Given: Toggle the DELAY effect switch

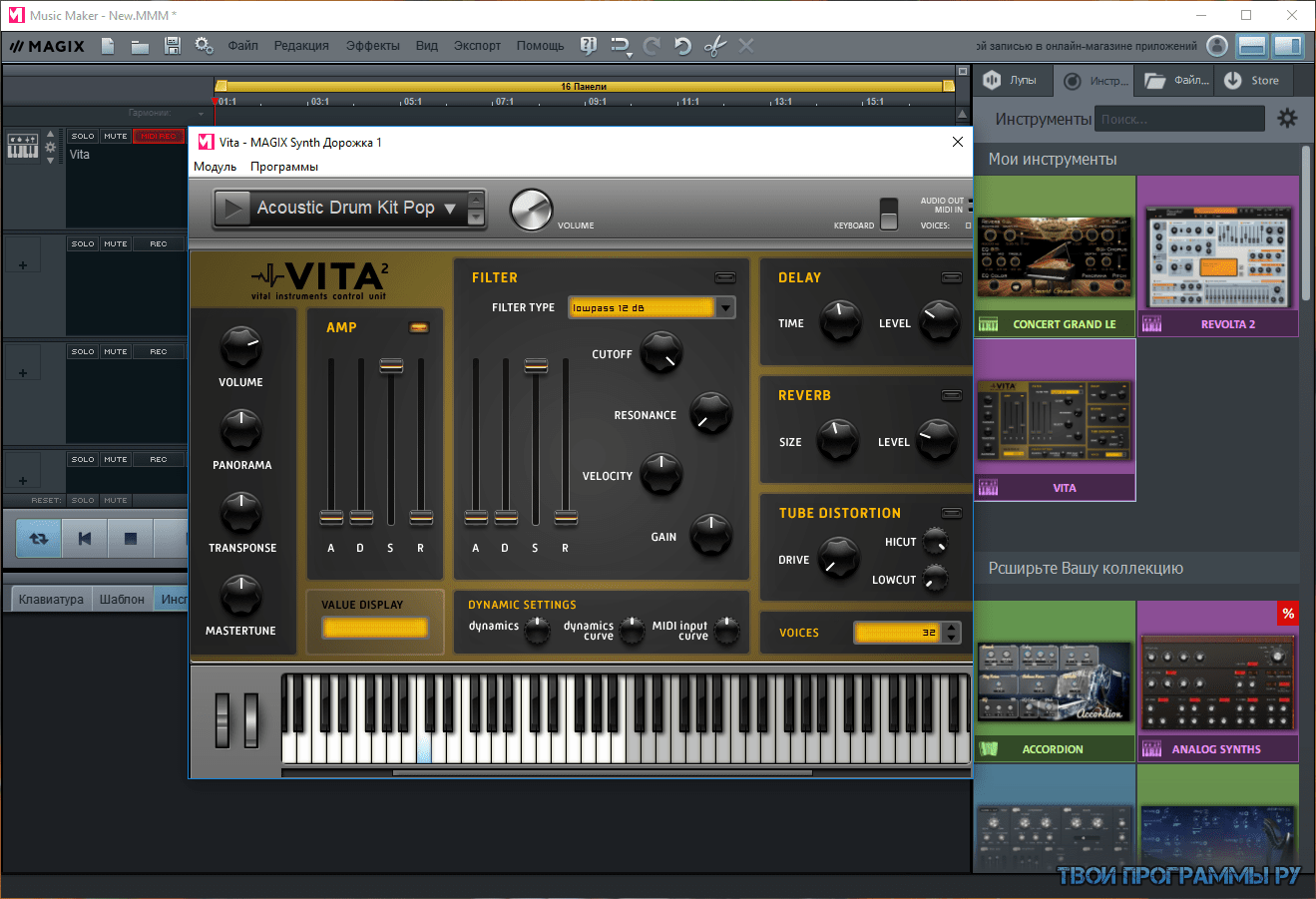Looking at the screenshot, I should [x=952, y=277].
